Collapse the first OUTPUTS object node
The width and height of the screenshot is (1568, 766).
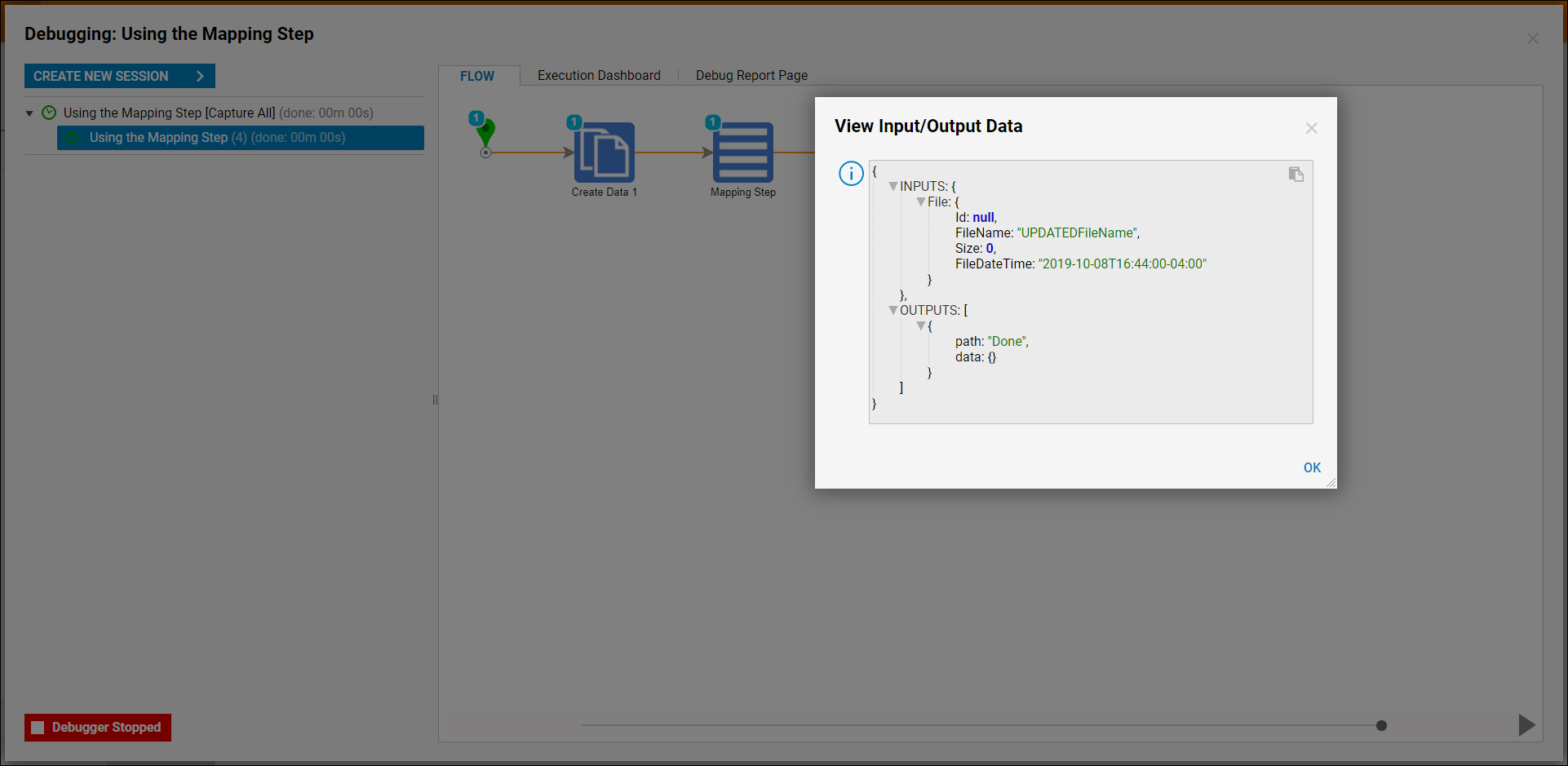[920, 325]
